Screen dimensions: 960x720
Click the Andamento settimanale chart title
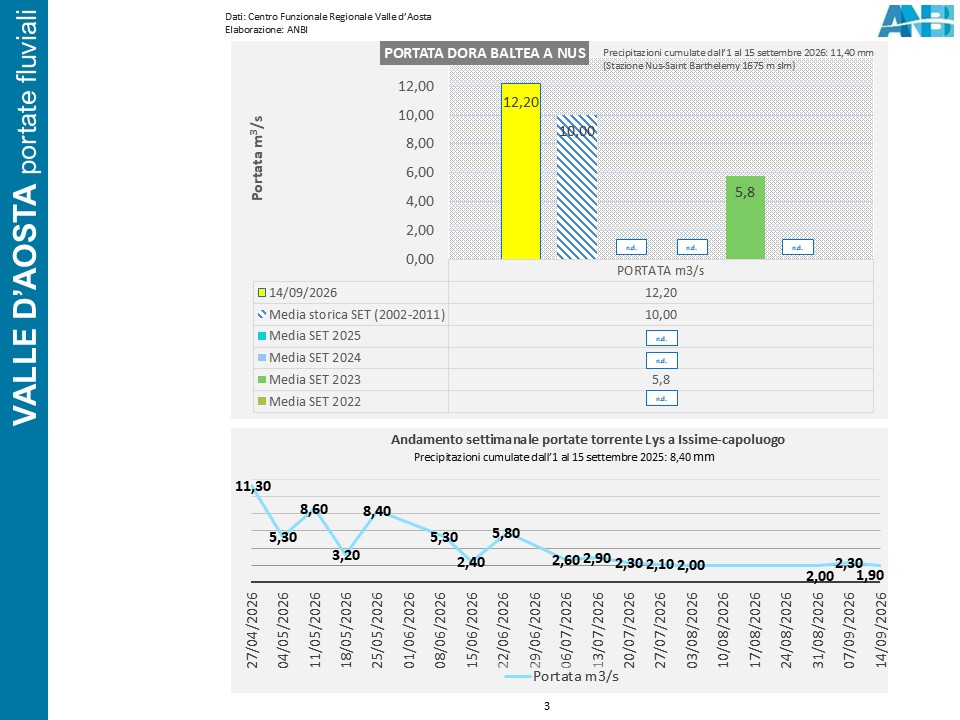588,440
